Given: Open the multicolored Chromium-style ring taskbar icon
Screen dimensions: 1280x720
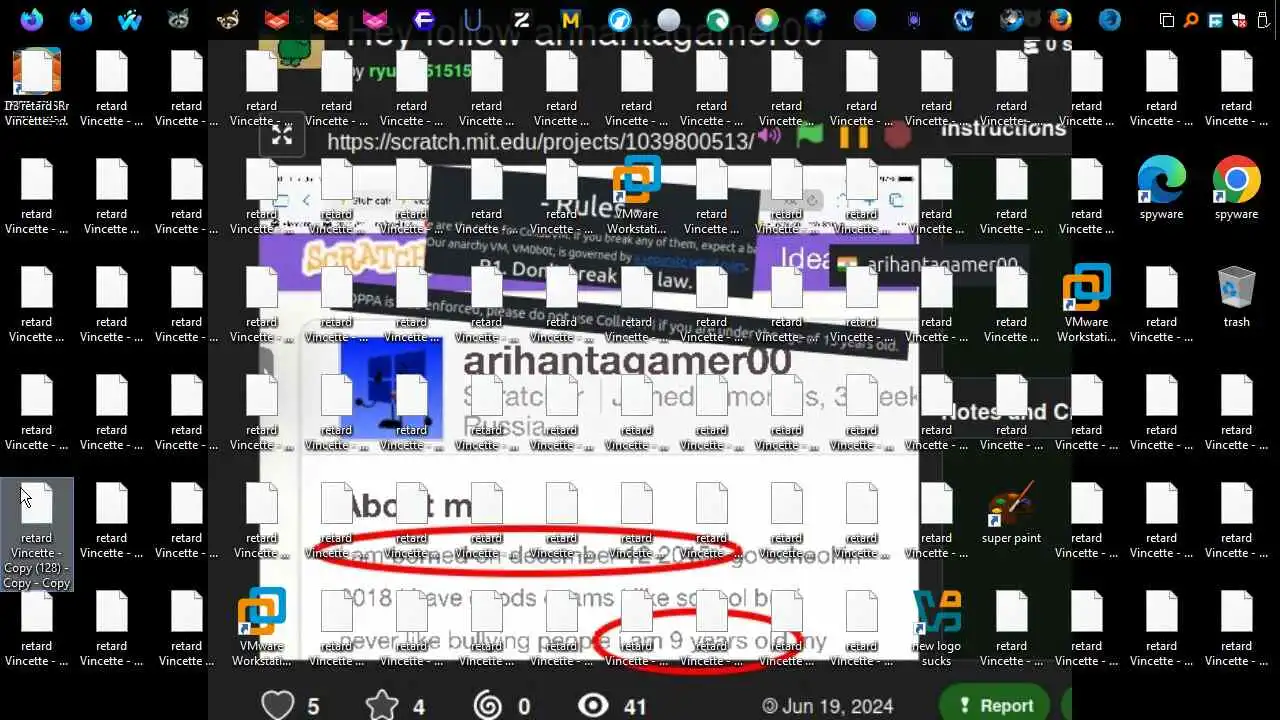Looking at the screenshot, I should (767, 19).
